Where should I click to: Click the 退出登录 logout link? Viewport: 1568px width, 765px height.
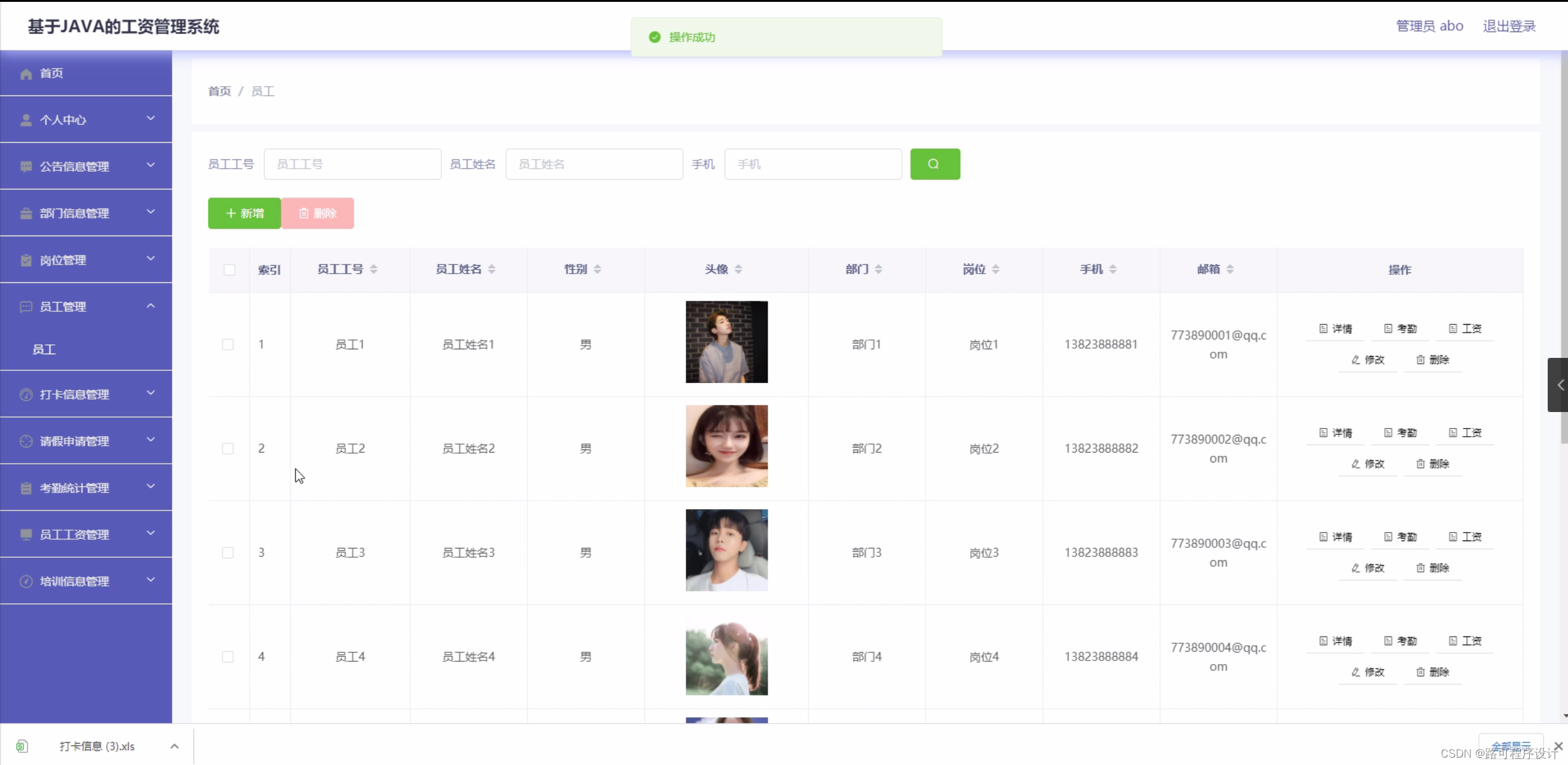[1509, 26]
